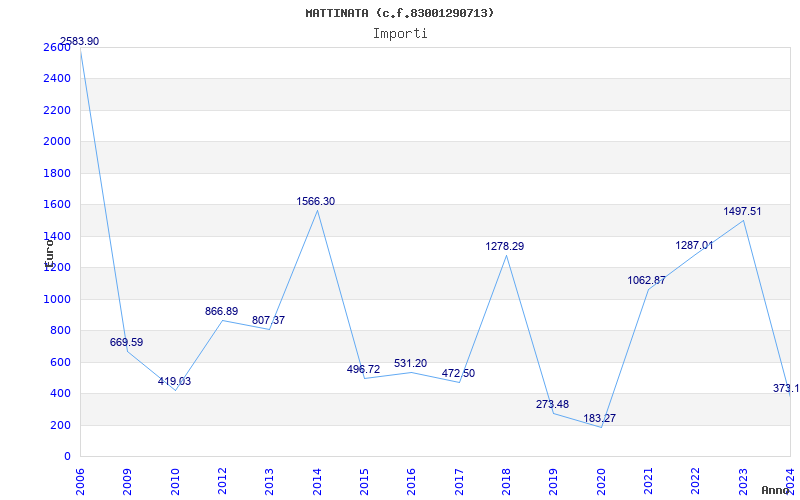The width and height of the screenshot is (800, 500).
Task: Click the 2400 y-axis tick label
Action: (x=57, y=79)
